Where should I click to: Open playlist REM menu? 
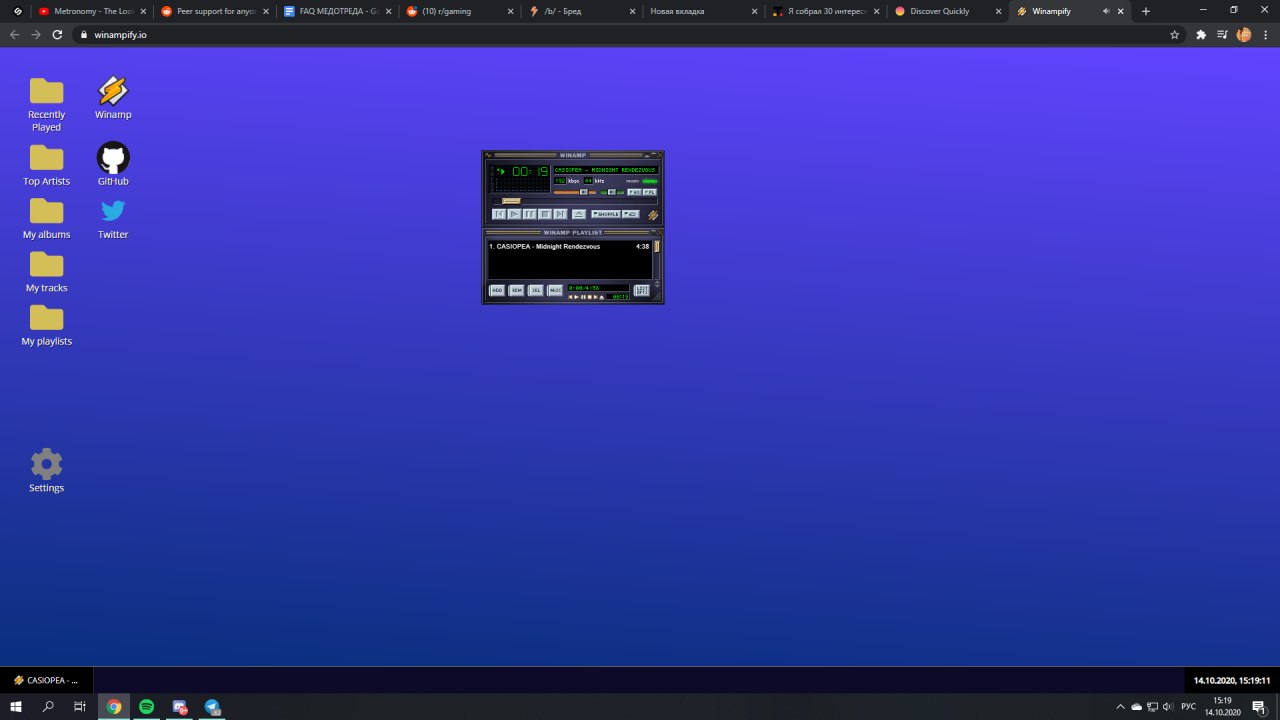[516, 290]
